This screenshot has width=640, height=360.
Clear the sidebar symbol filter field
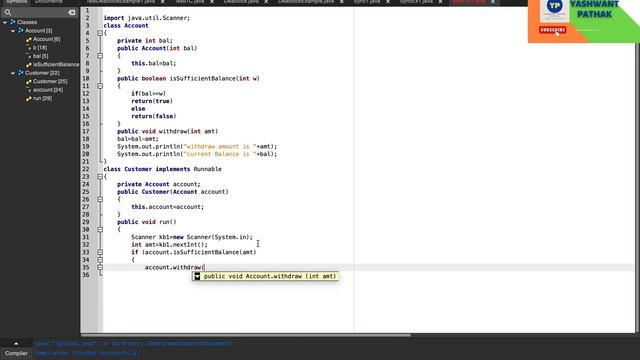pos(72,13)
